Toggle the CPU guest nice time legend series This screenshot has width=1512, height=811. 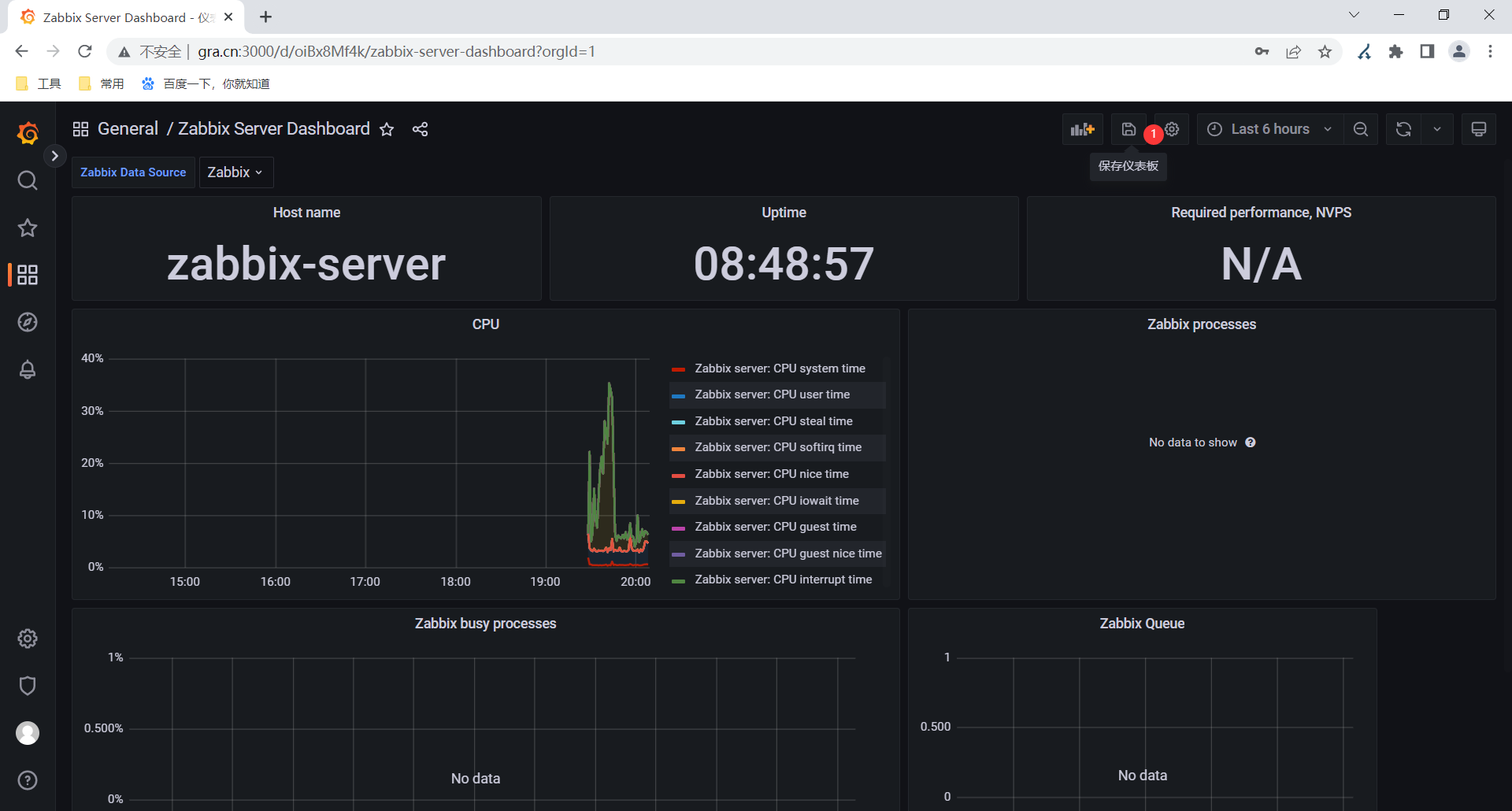pos(788,554)
